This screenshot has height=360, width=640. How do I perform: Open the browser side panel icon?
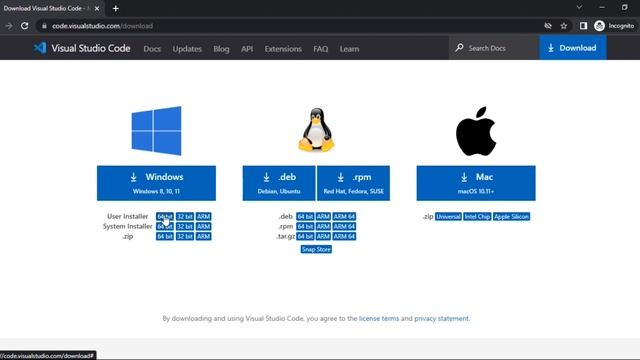click(583, 26)
